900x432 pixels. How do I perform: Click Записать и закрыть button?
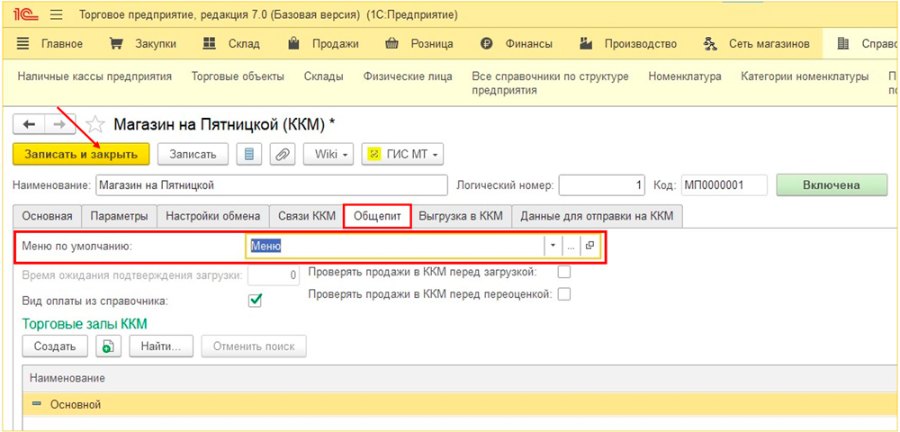coord(81,154)
